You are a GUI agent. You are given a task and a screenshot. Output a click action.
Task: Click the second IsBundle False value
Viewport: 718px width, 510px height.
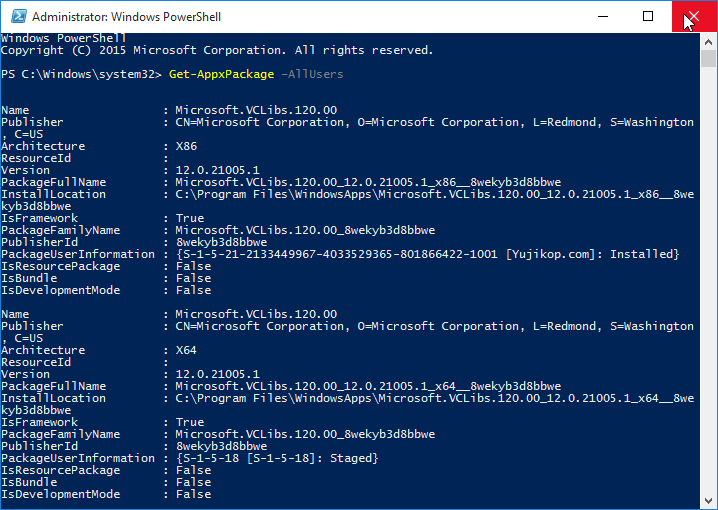(x=194, y=483)
